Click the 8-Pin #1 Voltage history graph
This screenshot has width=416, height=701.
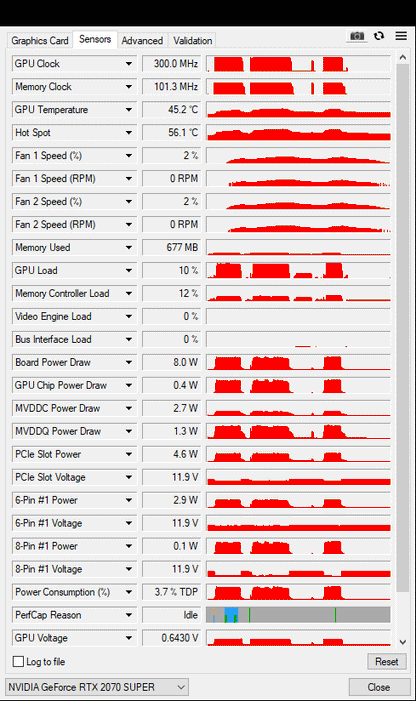[298, 569]
